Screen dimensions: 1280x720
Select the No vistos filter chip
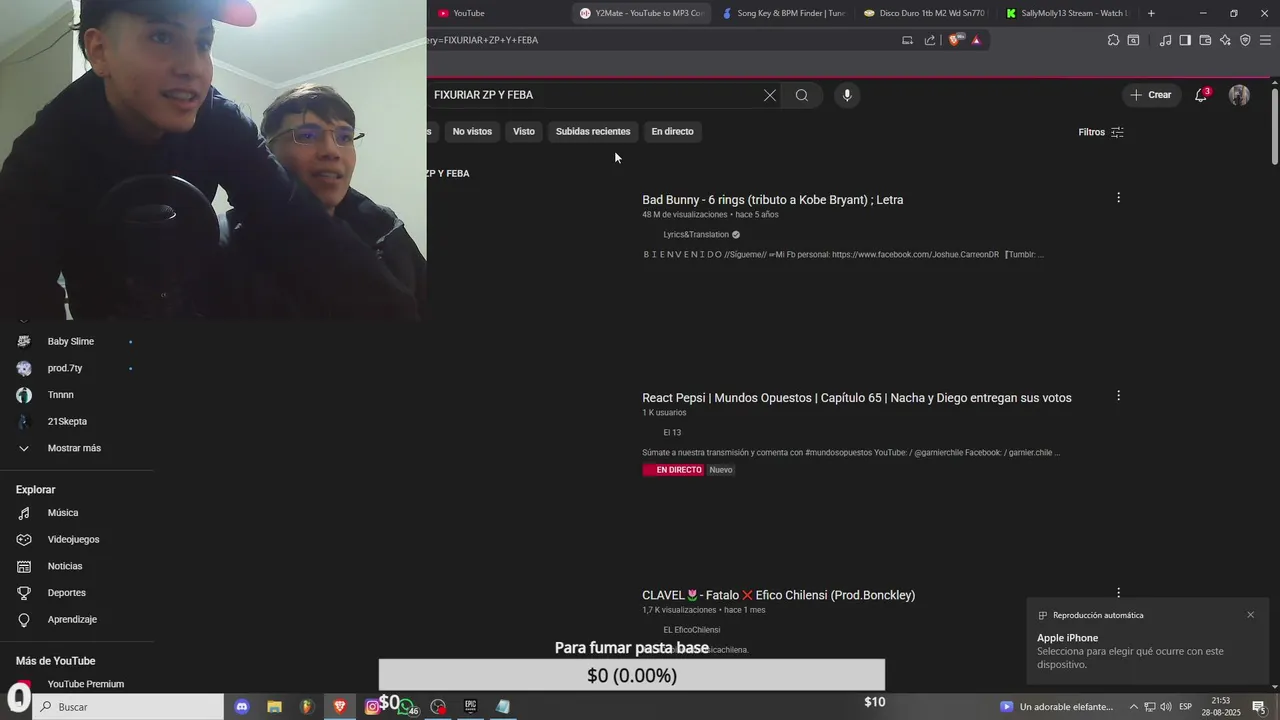coord(472,131)
